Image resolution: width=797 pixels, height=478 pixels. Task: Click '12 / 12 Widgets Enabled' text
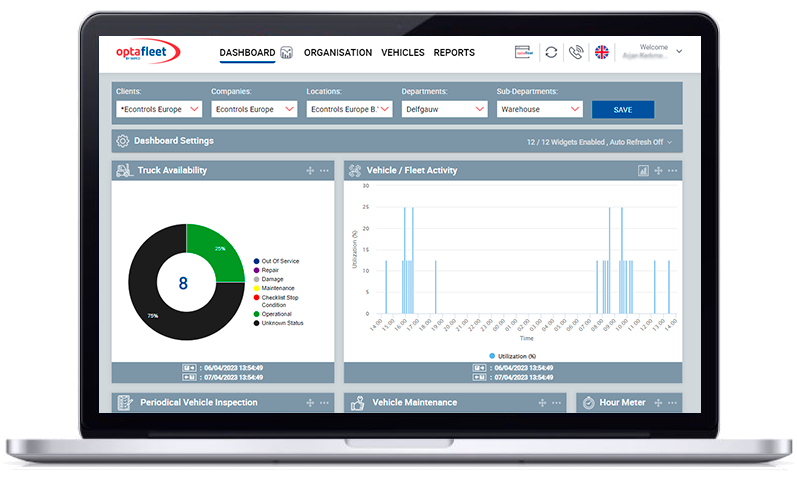point(566,142)
